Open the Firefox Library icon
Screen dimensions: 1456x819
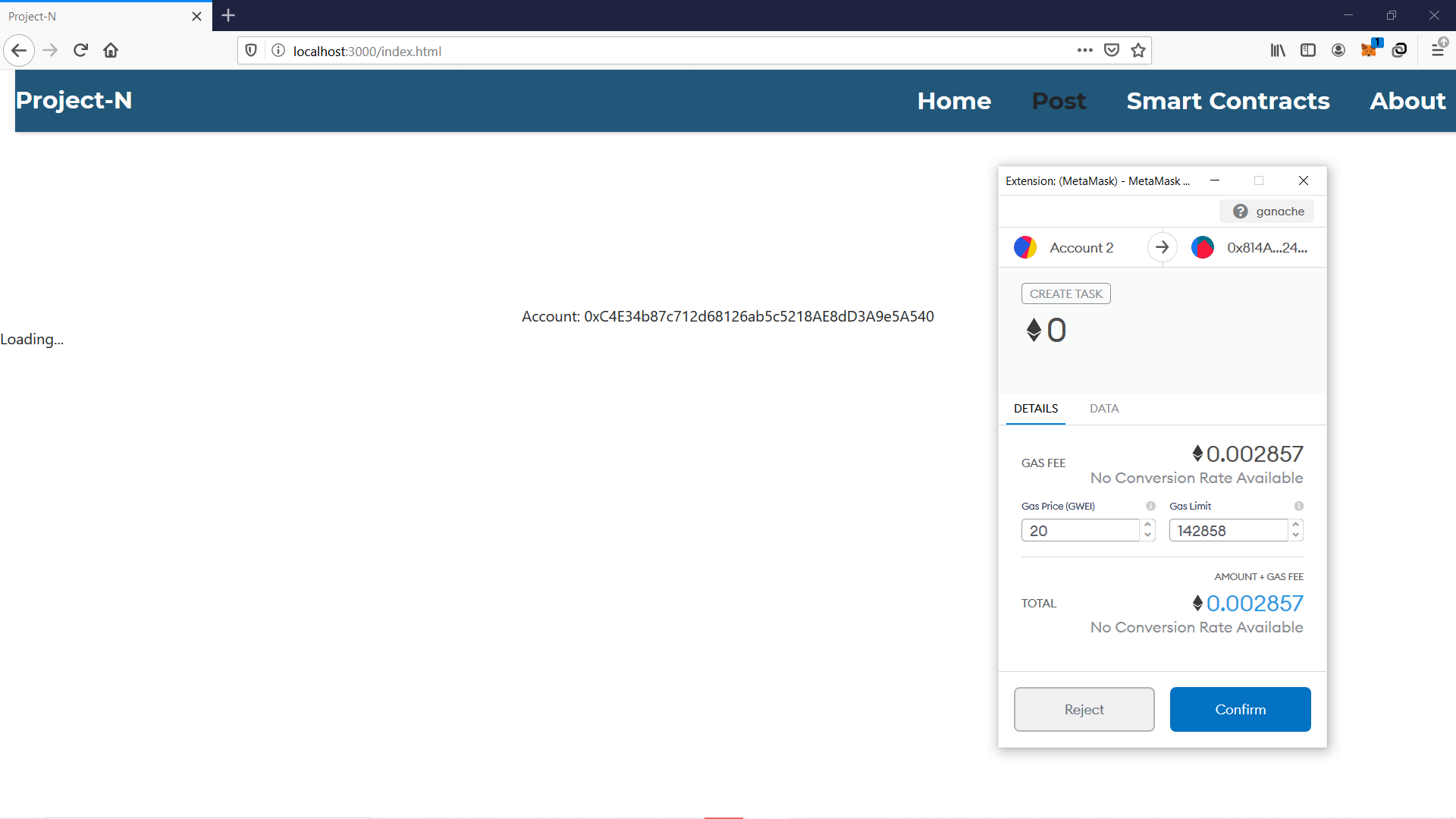click(x=1278, y=50)
